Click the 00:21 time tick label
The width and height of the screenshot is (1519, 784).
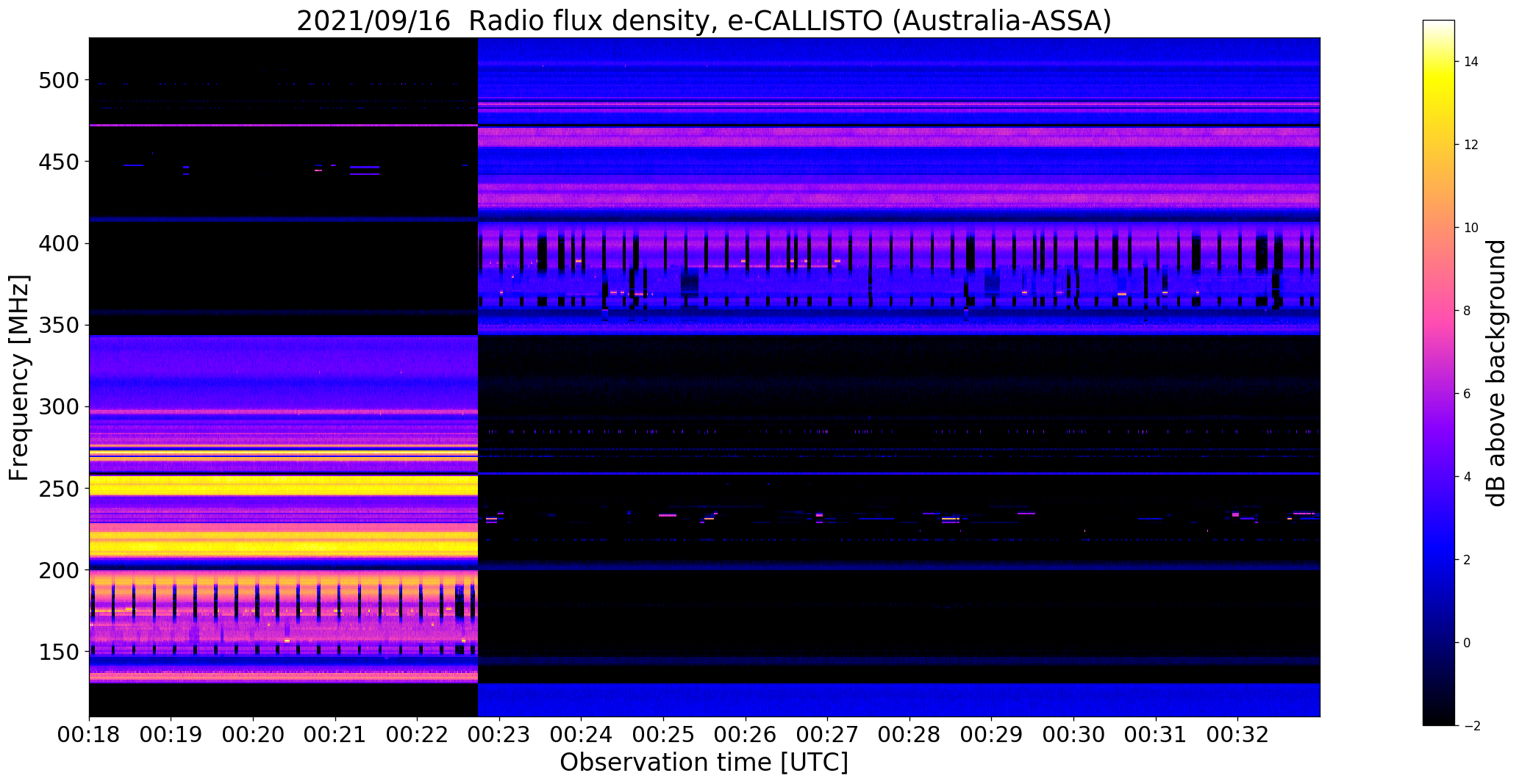pos(335,736)
